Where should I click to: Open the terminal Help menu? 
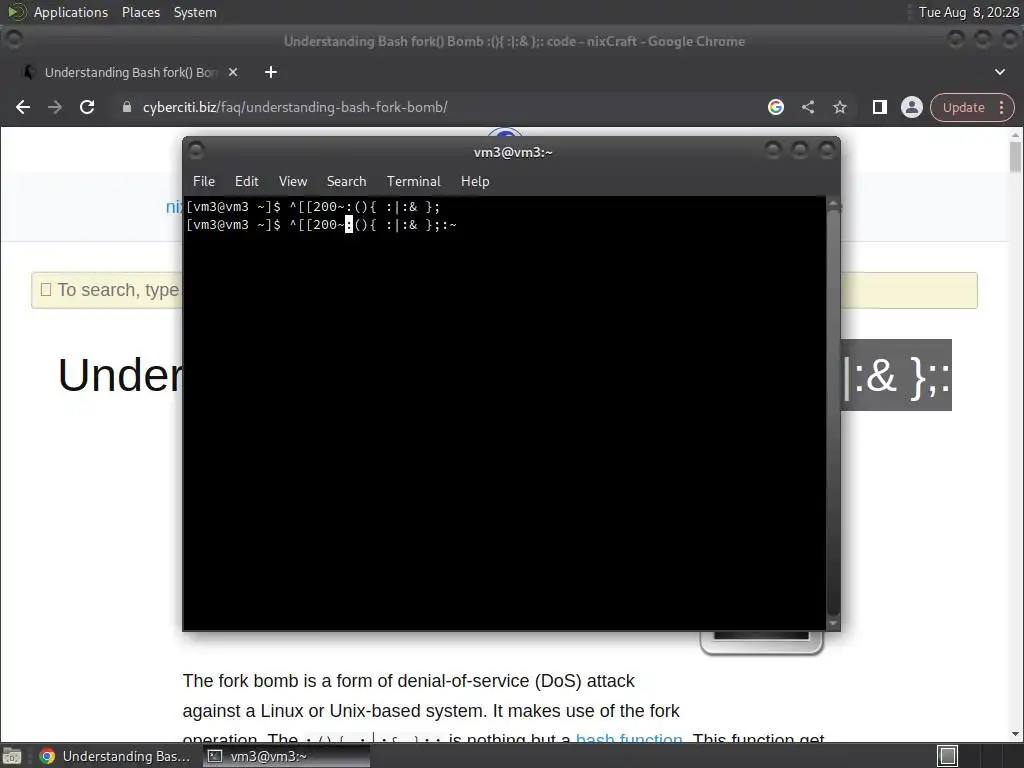tap(475, 182)
